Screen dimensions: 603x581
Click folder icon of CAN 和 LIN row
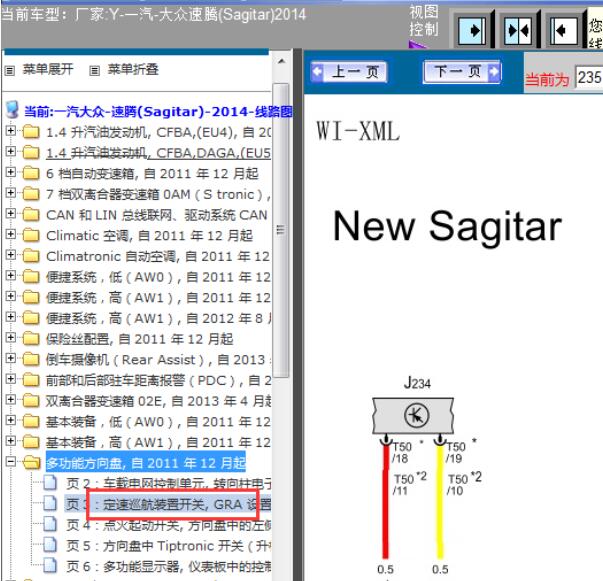(31, 214)
